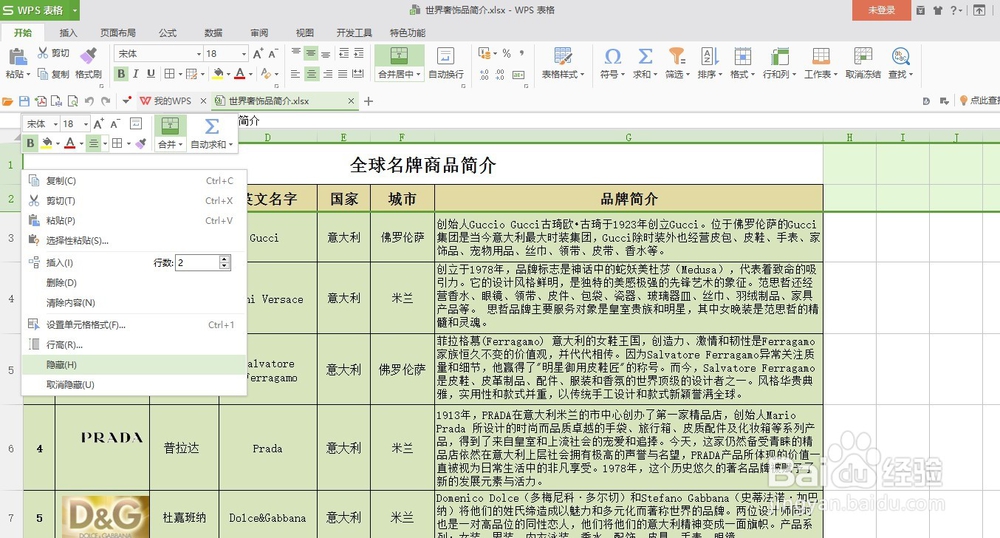Expand the Sum (求和) dropdown
The height and width of the screenshot is (538, 1000).
655,74
